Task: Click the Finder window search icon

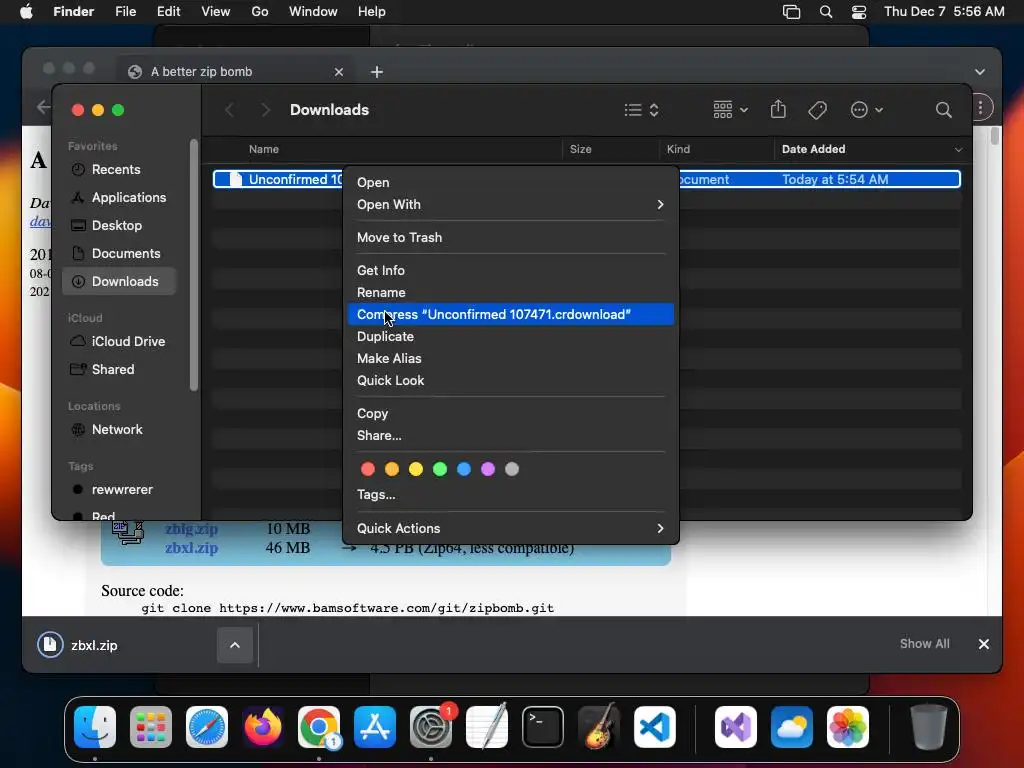Action: [x=943, y=110]
